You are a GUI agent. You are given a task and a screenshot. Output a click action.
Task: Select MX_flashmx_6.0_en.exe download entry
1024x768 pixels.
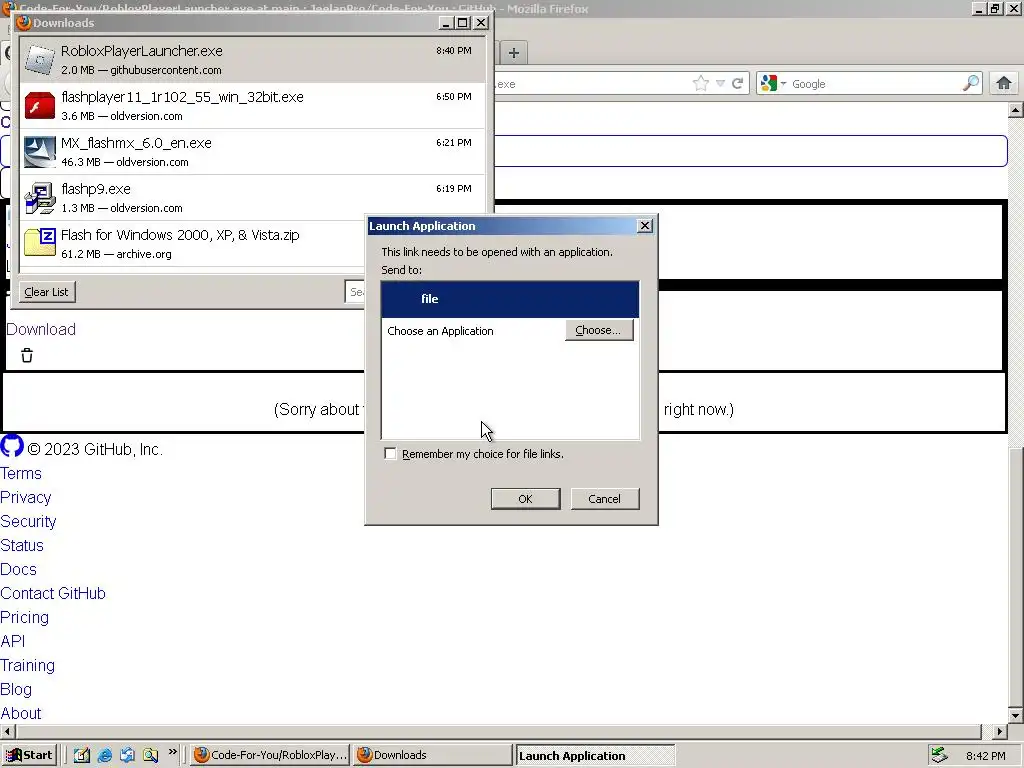tap(253, 152)
